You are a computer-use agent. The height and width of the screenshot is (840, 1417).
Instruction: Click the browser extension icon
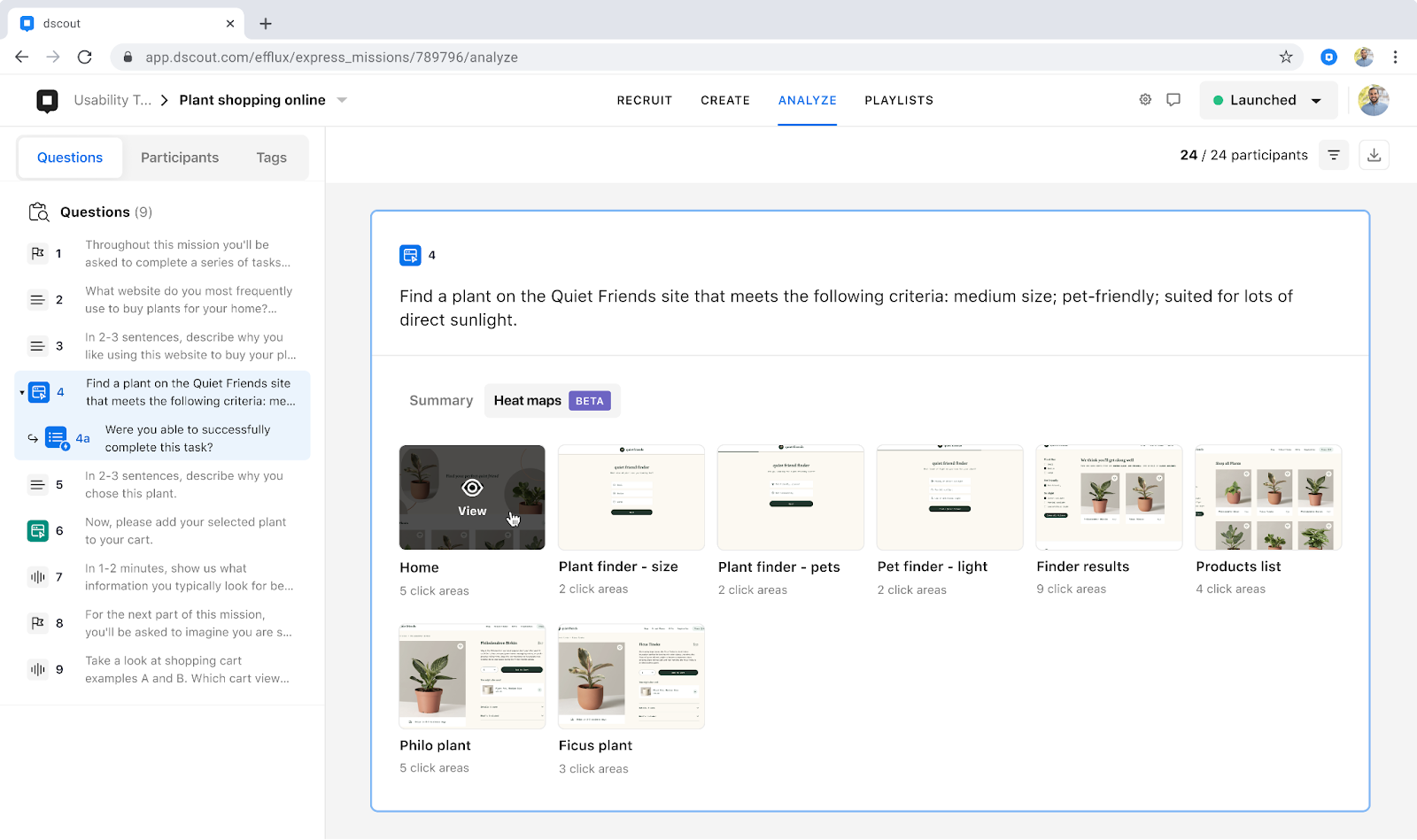pos(1328,58)
